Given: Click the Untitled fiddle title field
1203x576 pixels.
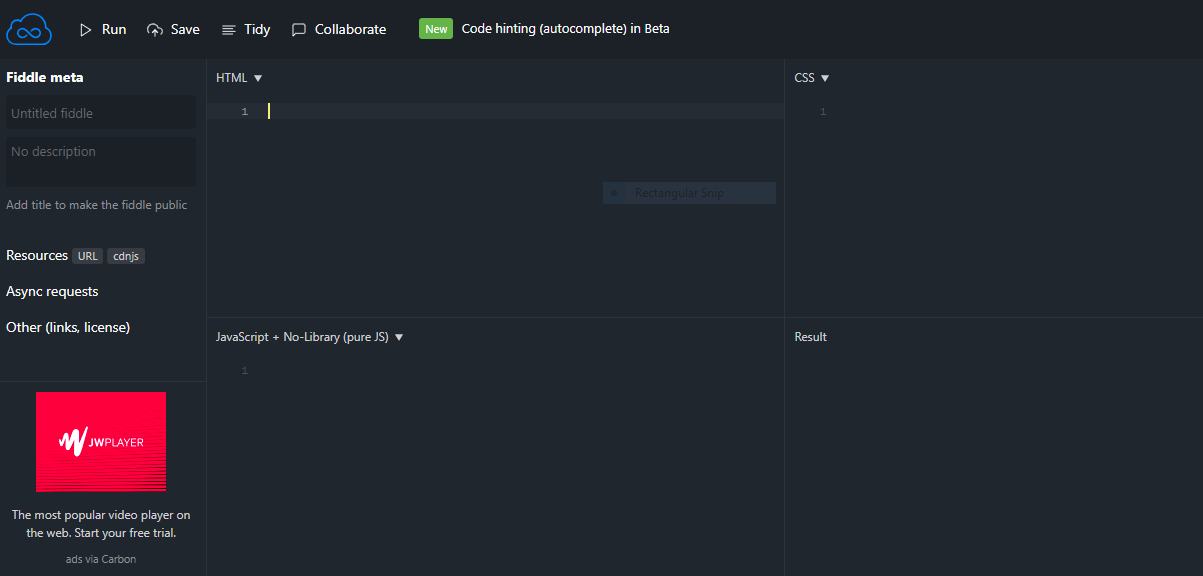Looking at the screenshot, I should point(101,113).
